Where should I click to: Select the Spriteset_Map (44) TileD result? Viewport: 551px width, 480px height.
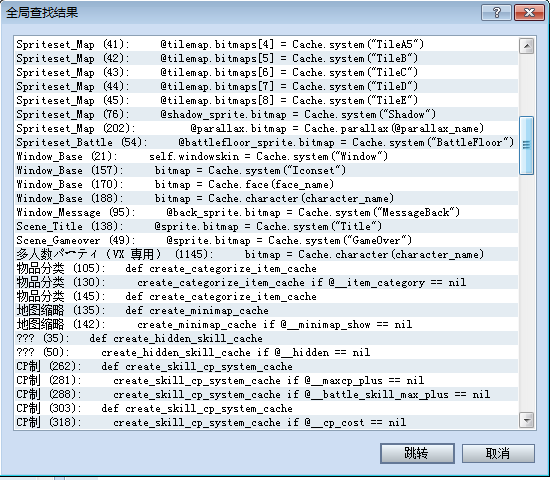pos(266,86)
